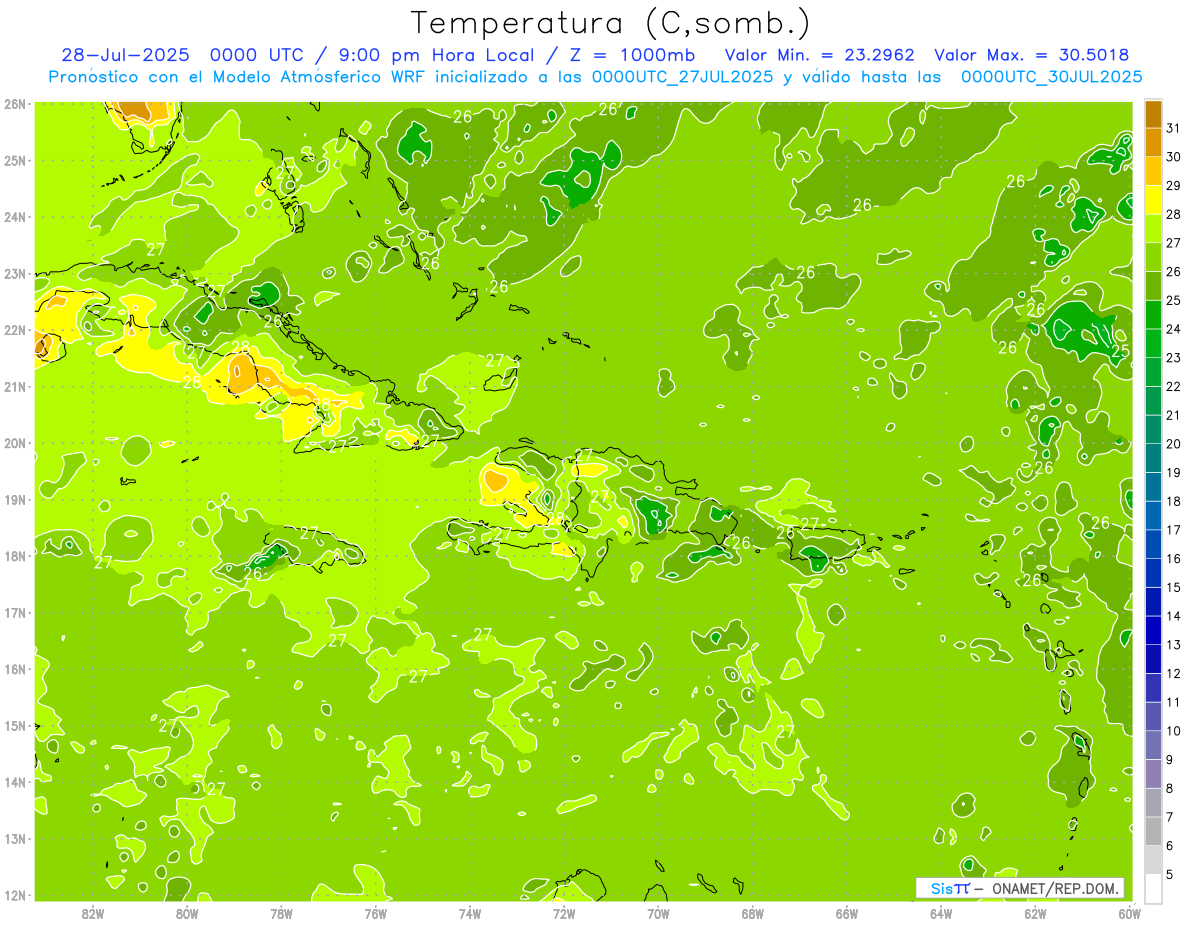The width and height of the screenshot is (1200, 927).
Task: Click the "80W" longitude axis label
Action: click(x=187, y=913)
